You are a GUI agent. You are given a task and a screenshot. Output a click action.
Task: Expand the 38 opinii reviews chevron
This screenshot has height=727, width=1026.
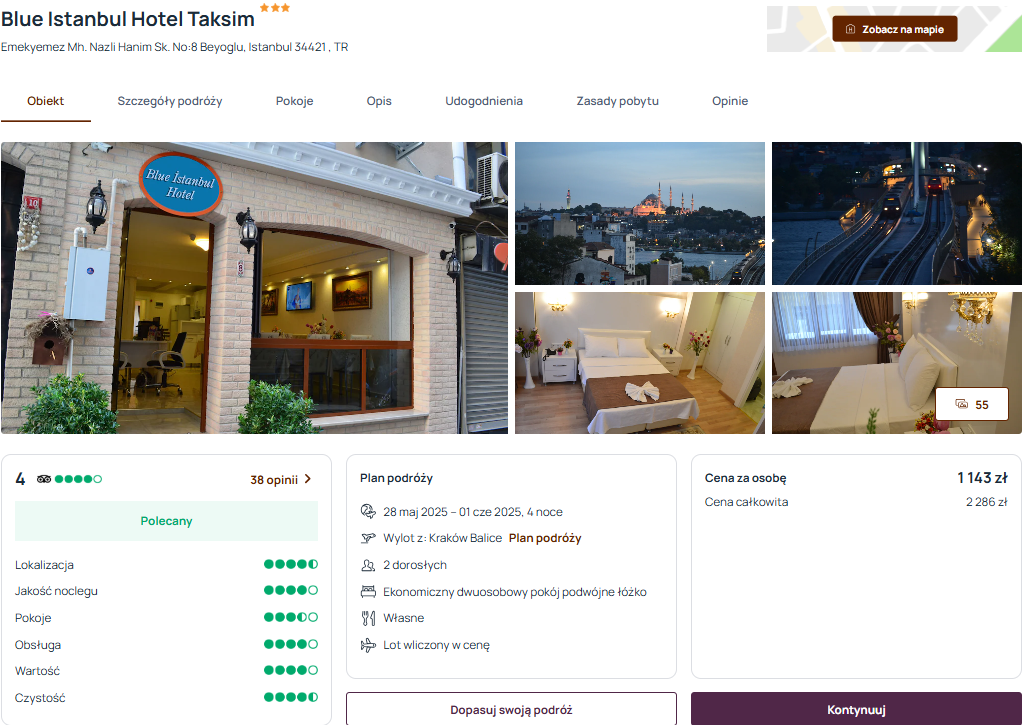[x=308, y=480]
